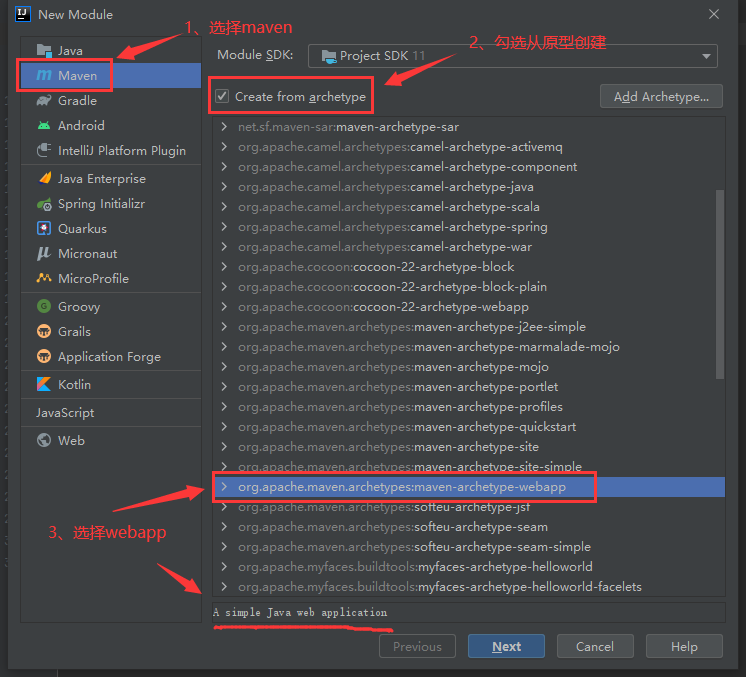Click the Project SDK folder icon

329,56
